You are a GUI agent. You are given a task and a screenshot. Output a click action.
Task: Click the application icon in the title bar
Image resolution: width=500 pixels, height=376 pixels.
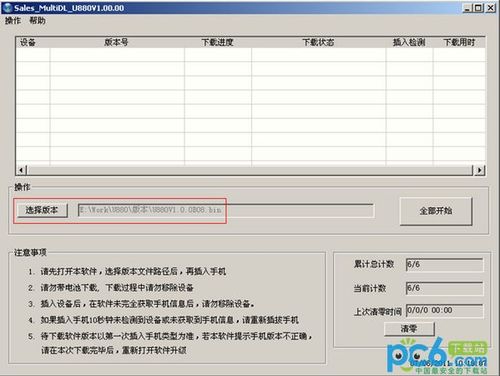click(7, 8)
